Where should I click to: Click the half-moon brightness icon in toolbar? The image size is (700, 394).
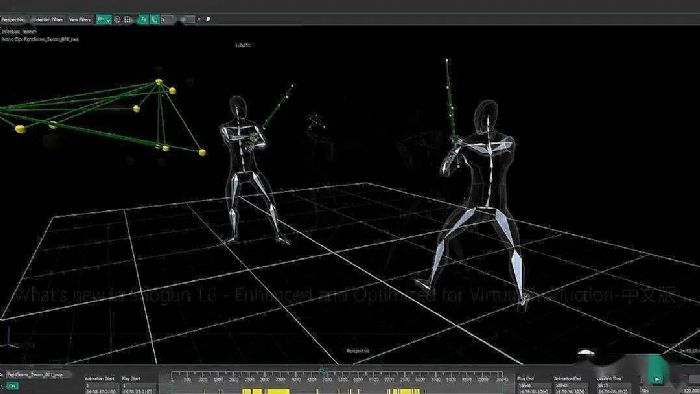208,20
